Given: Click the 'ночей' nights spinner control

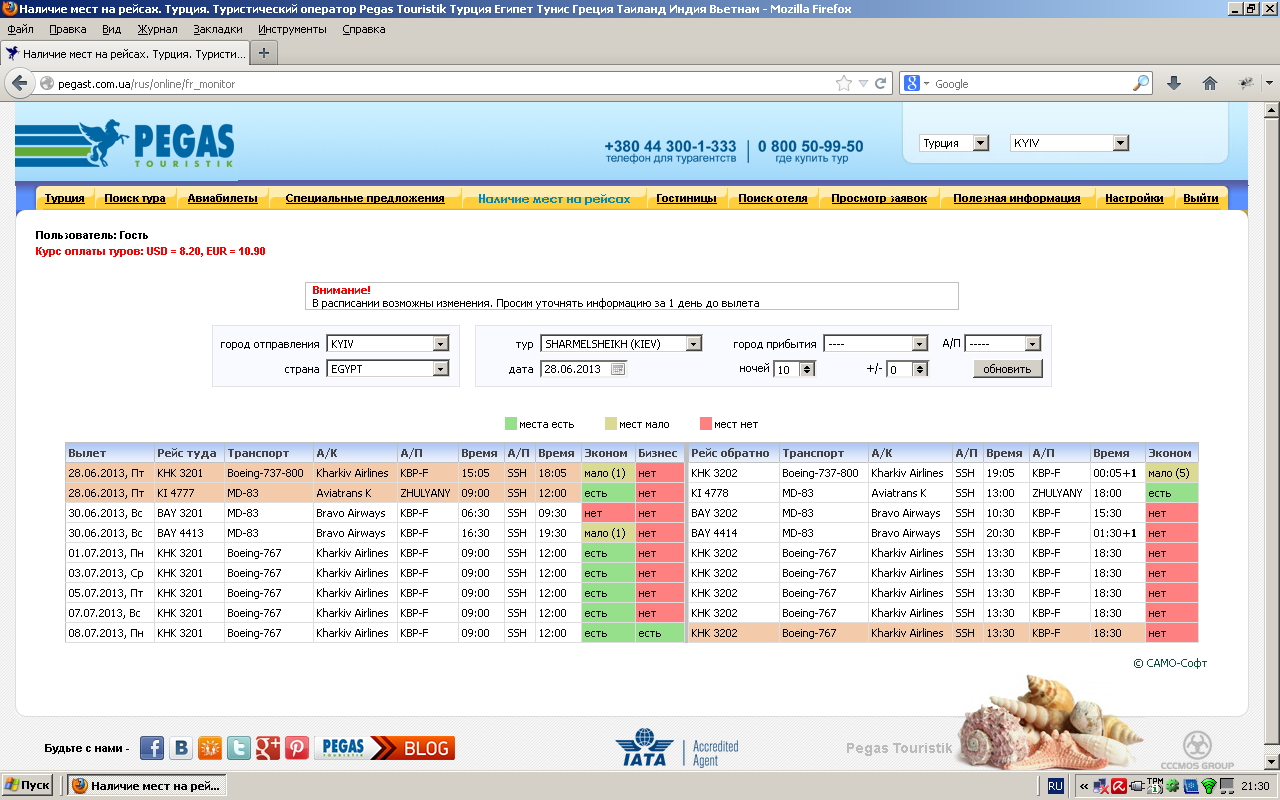Looking at the screenshot, I should [807, 369].
